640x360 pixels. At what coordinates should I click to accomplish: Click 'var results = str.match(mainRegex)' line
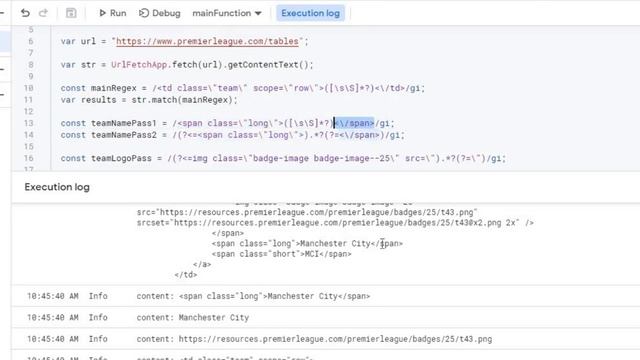tap(149, 100)
